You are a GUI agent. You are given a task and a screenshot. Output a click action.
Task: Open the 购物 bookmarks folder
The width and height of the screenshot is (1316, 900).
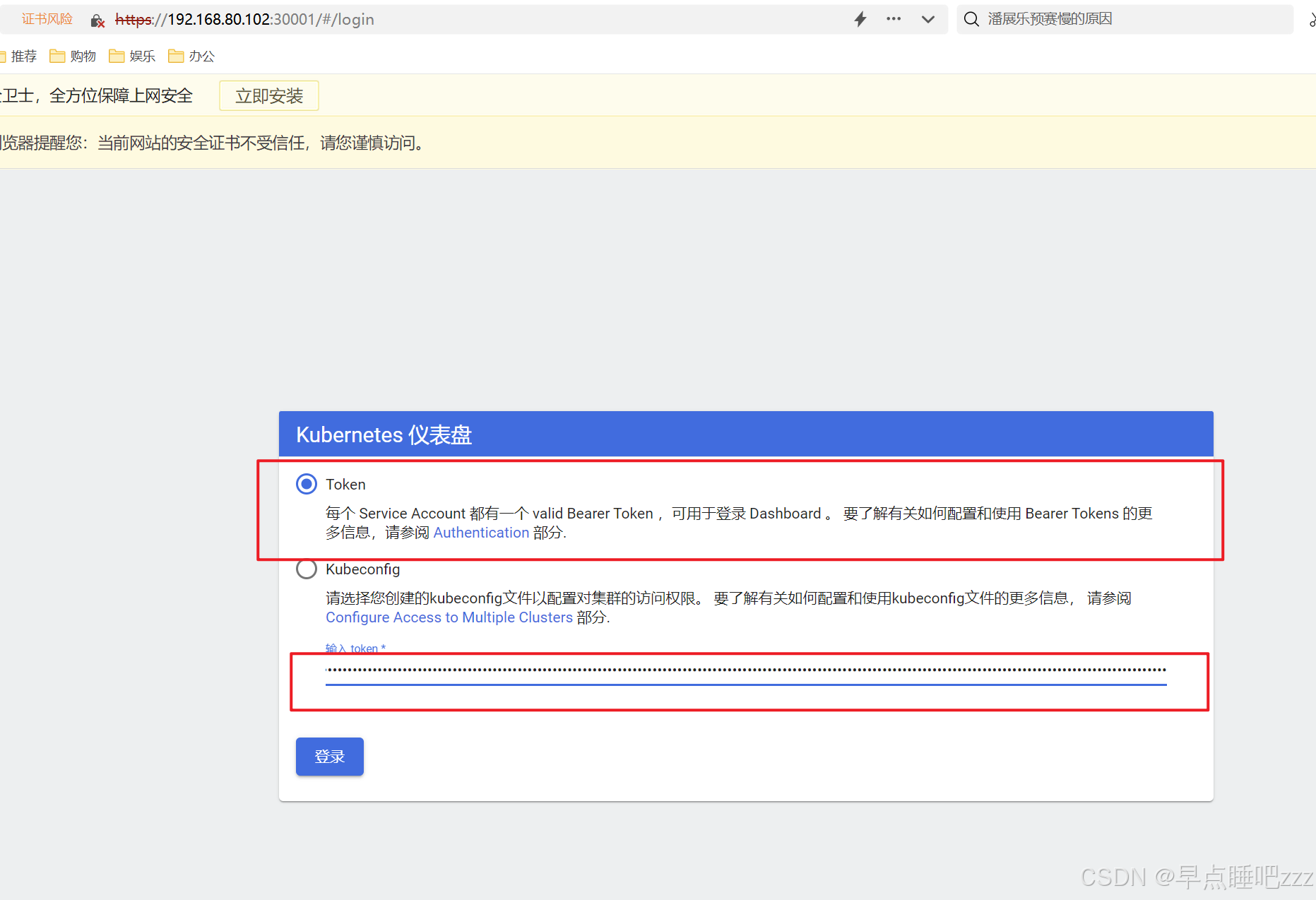(x=73, y=56)
